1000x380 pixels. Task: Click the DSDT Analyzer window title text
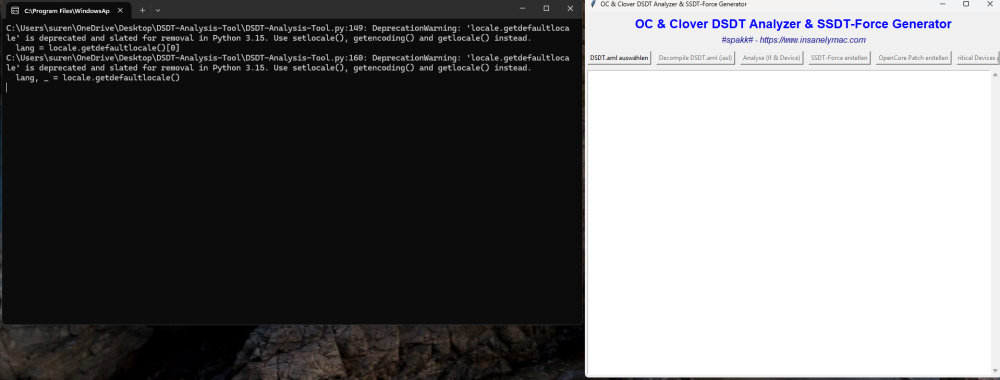tap(673, 4)
